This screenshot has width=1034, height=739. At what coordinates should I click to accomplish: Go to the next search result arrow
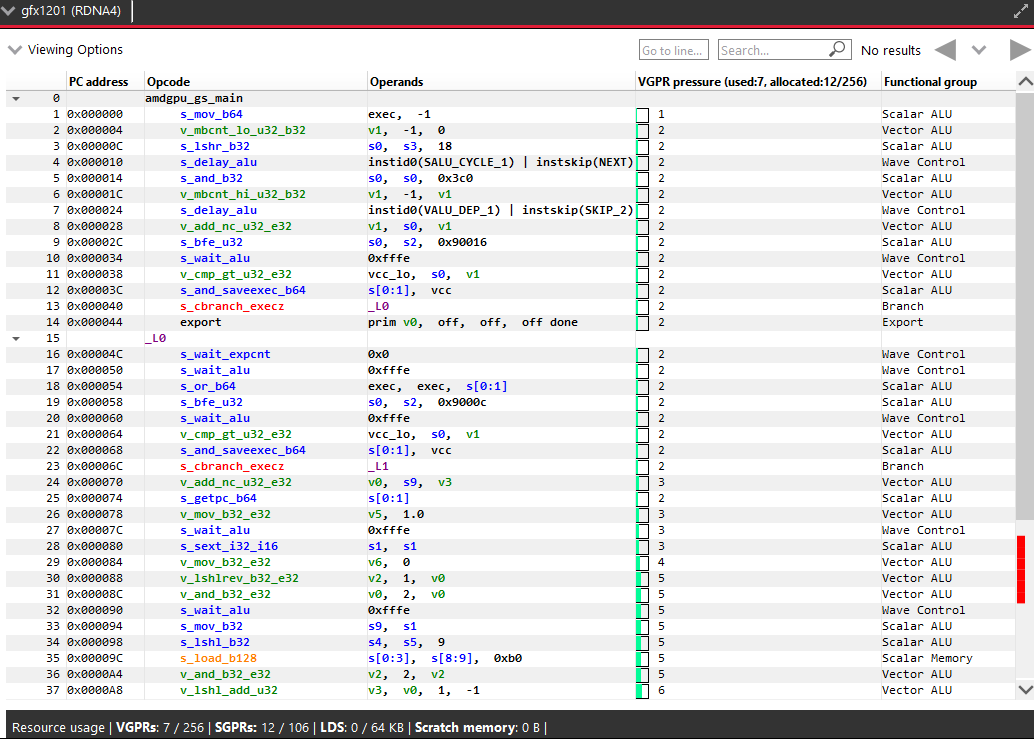[1019, 50]
